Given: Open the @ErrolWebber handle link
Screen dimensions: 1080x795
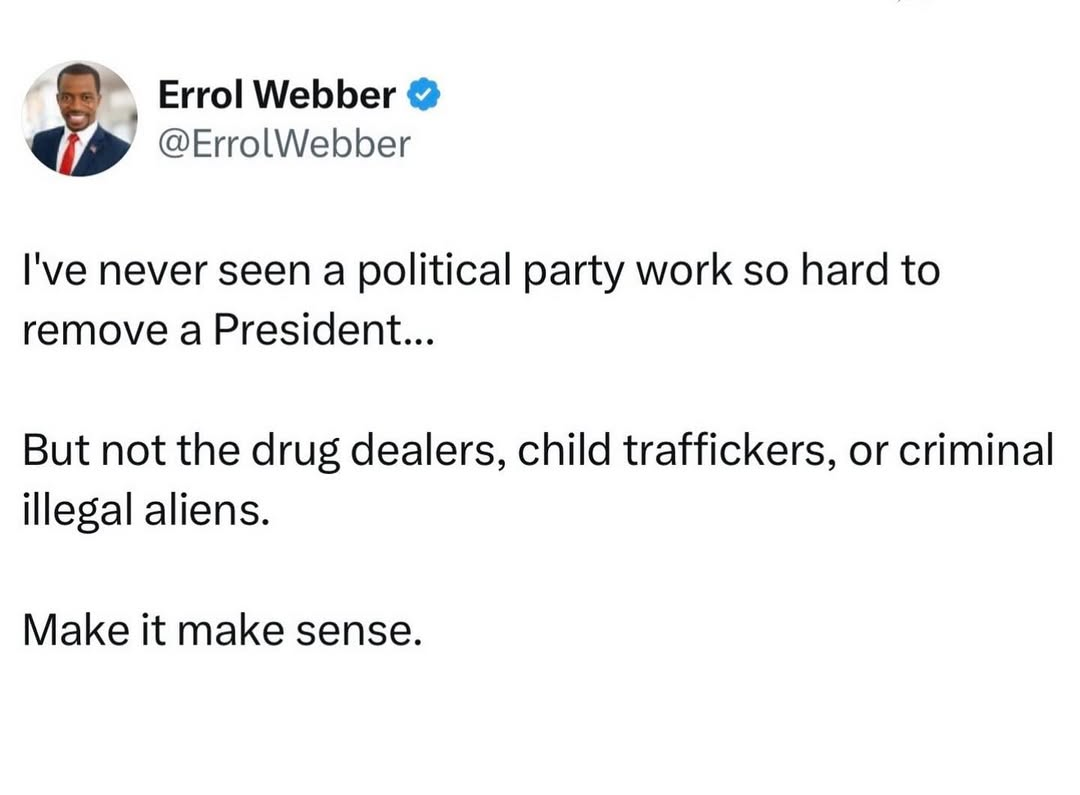Looking at the screenshot, I should click(284, 144).
